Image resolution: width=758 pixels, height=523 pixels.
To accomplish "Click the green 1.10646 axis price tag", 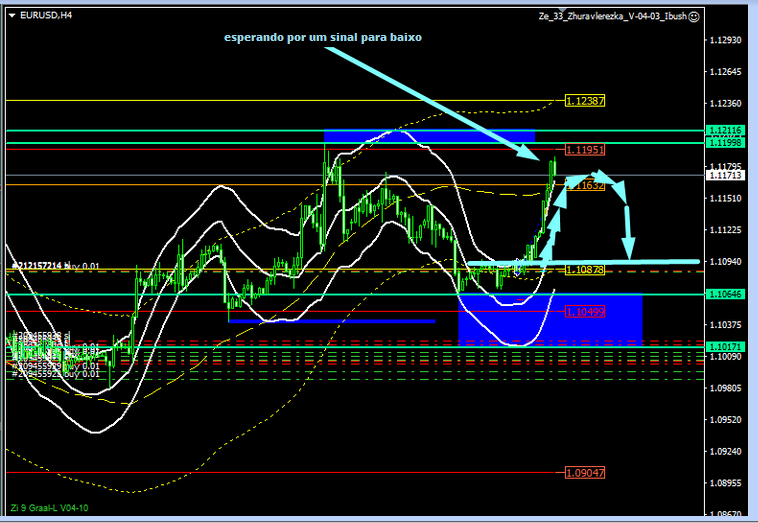I will pos(724,294).
